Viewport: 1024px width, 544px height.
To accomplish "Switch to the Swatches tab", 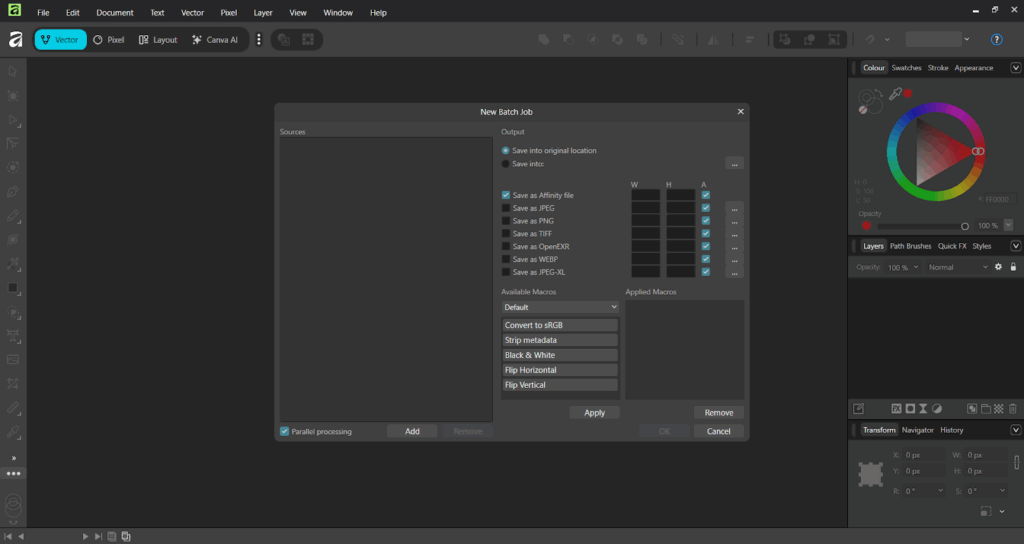I will point(906,68).
